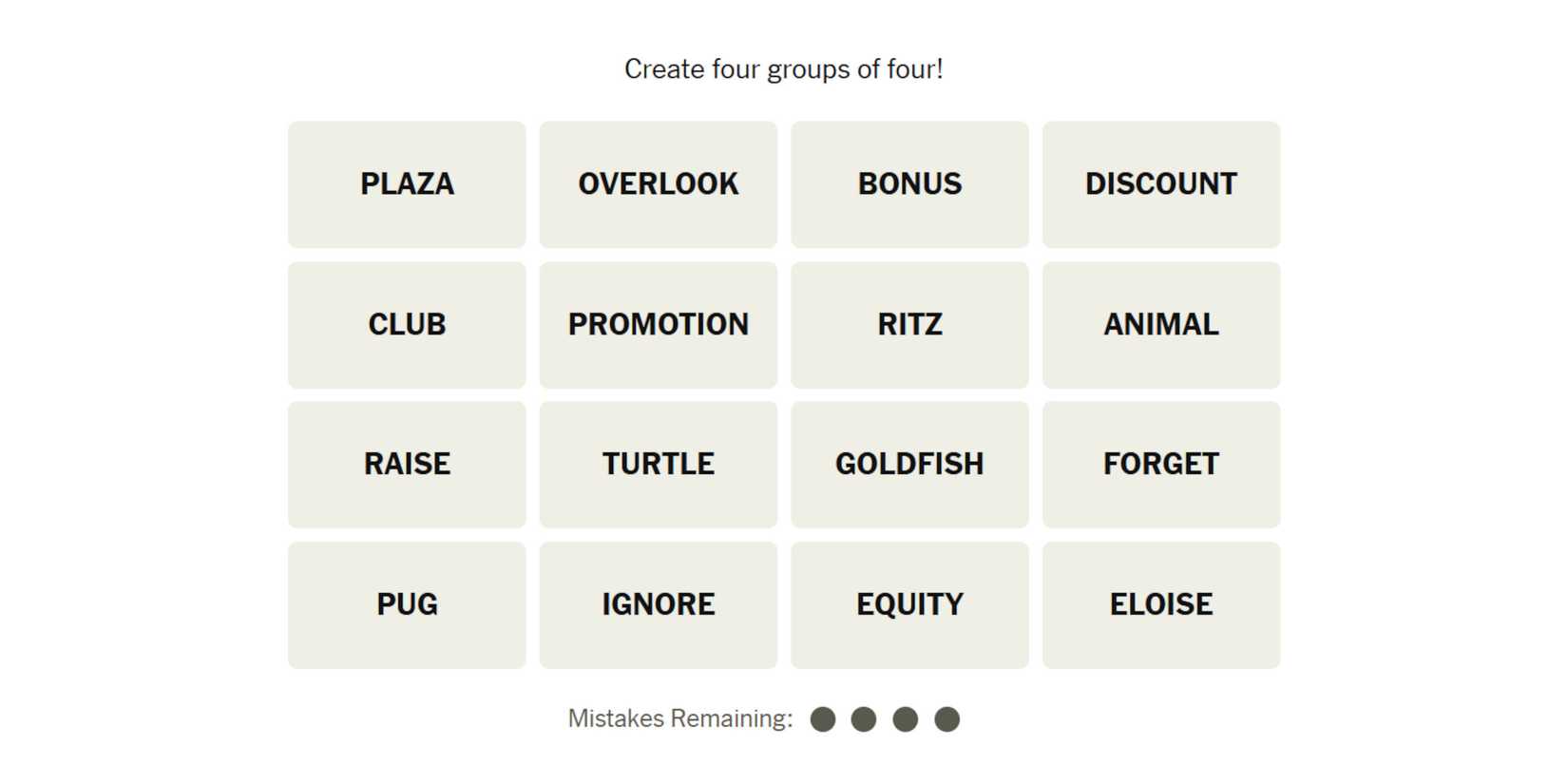The image size is (1568, 784).
Task: Pick the BONUS word card
Action: coord(909,184)
